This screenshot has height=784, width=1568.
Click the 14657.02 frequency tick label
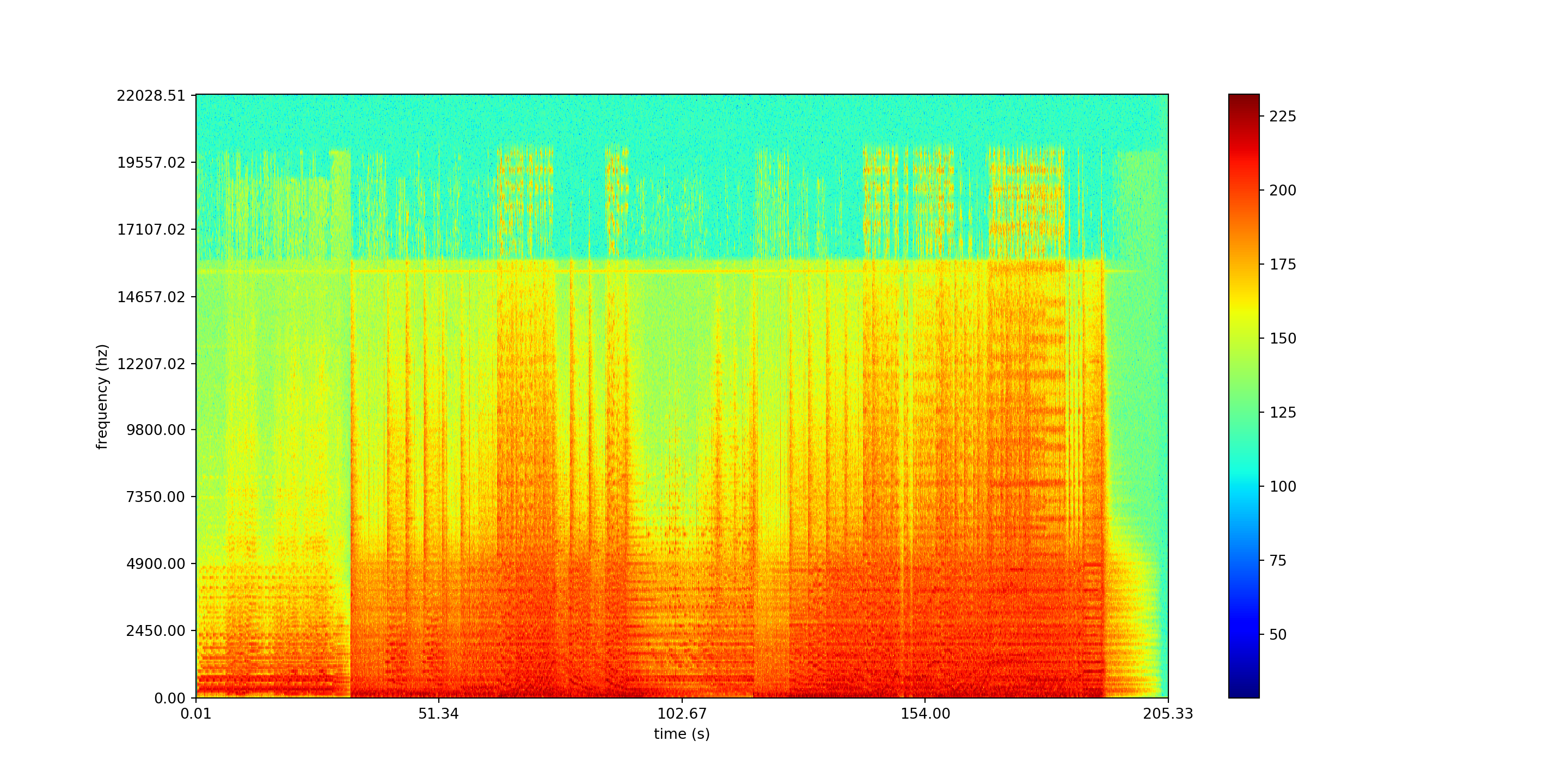(x=150, y=297)
